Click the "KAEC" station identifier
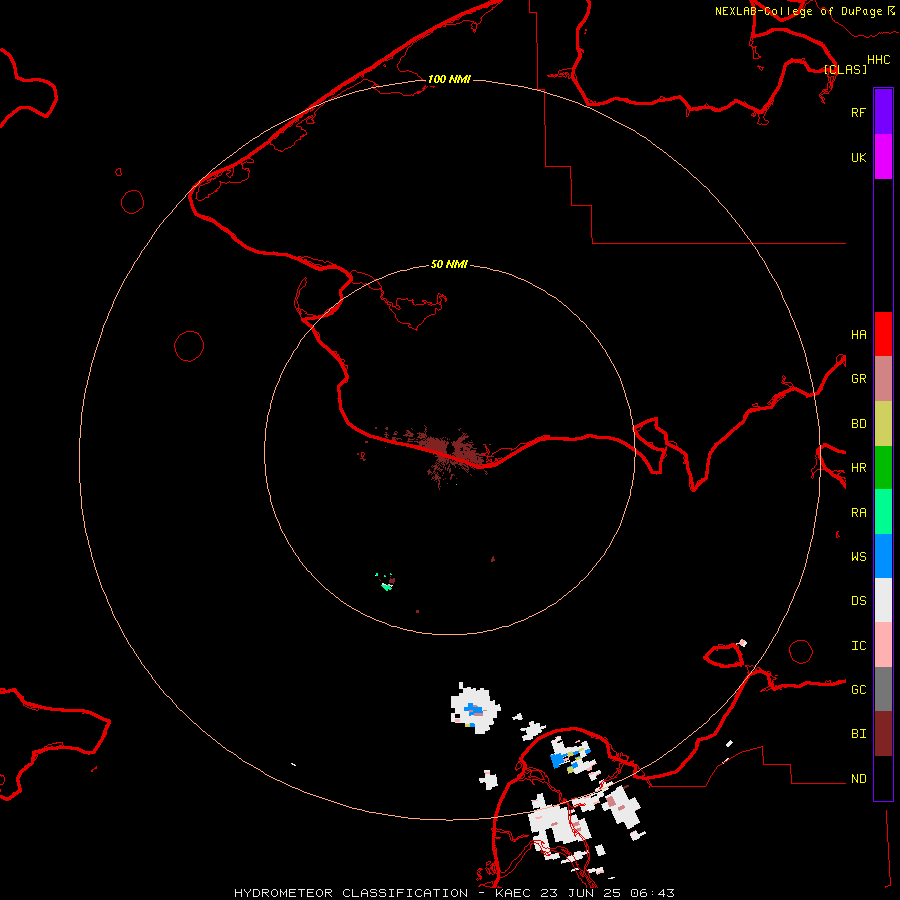The width and height of the screenshot is (900, 900). point(513,893)
